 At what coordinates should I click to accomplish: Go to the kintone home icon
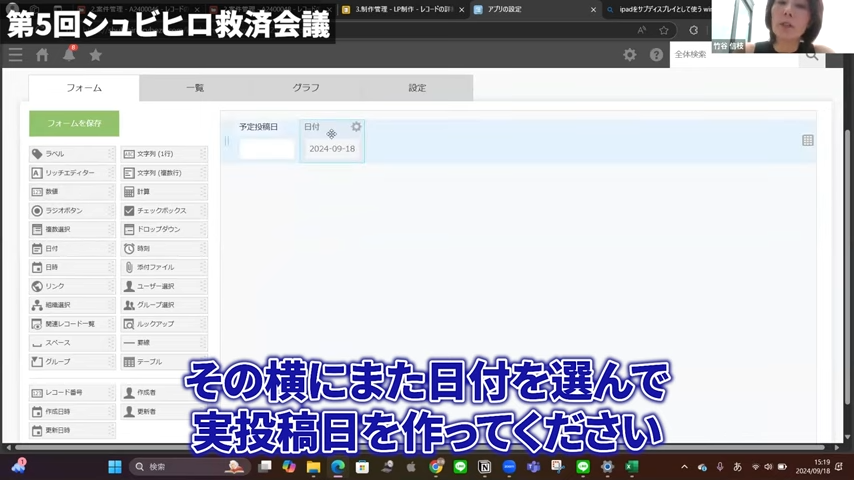point(42,54)
